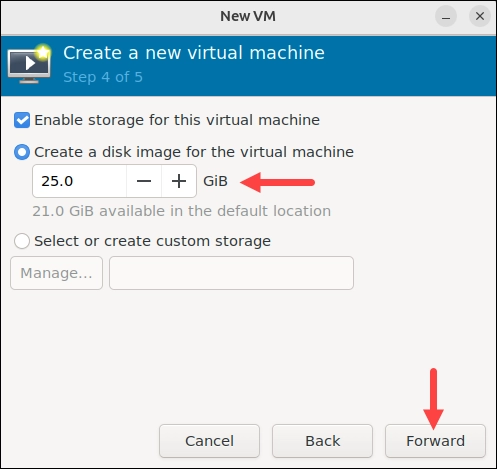Open the Manage... storage button
Image resolution: width=497 pixels, height=469 pixels.
tap(56, 273)
